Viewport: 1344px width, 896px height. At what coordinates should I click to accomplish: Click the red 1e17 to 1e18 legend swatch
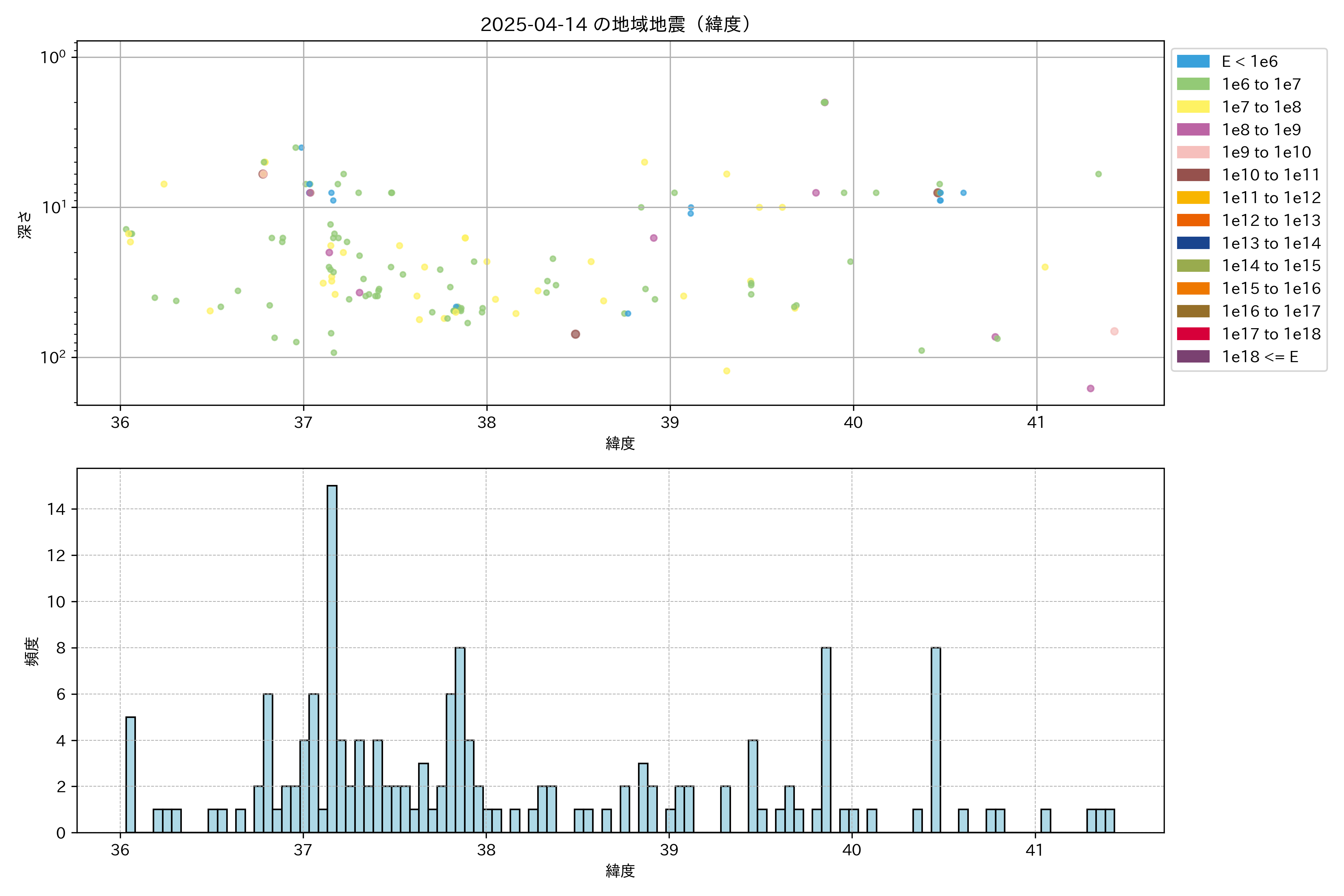tap(1193, 334)
